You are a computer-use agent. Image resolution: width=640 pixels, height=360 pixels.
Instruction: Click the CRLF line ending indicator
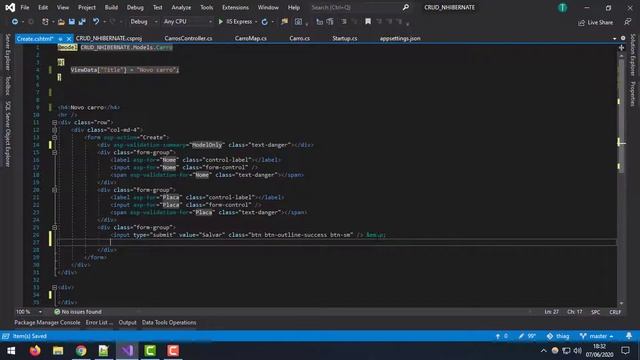[615, 312]
